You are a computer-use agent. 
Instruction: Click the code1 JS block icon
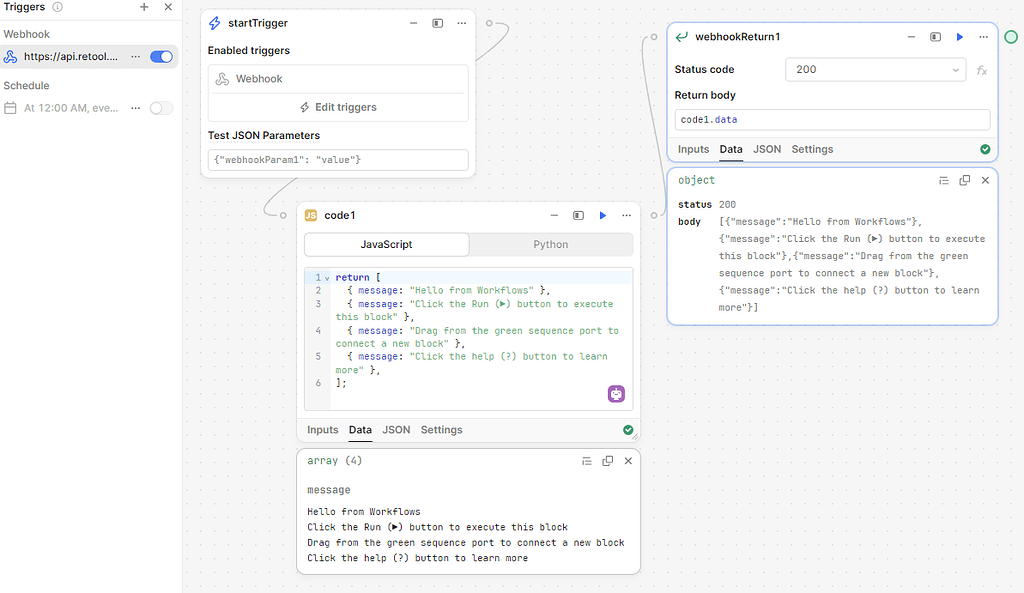(311, 216)
